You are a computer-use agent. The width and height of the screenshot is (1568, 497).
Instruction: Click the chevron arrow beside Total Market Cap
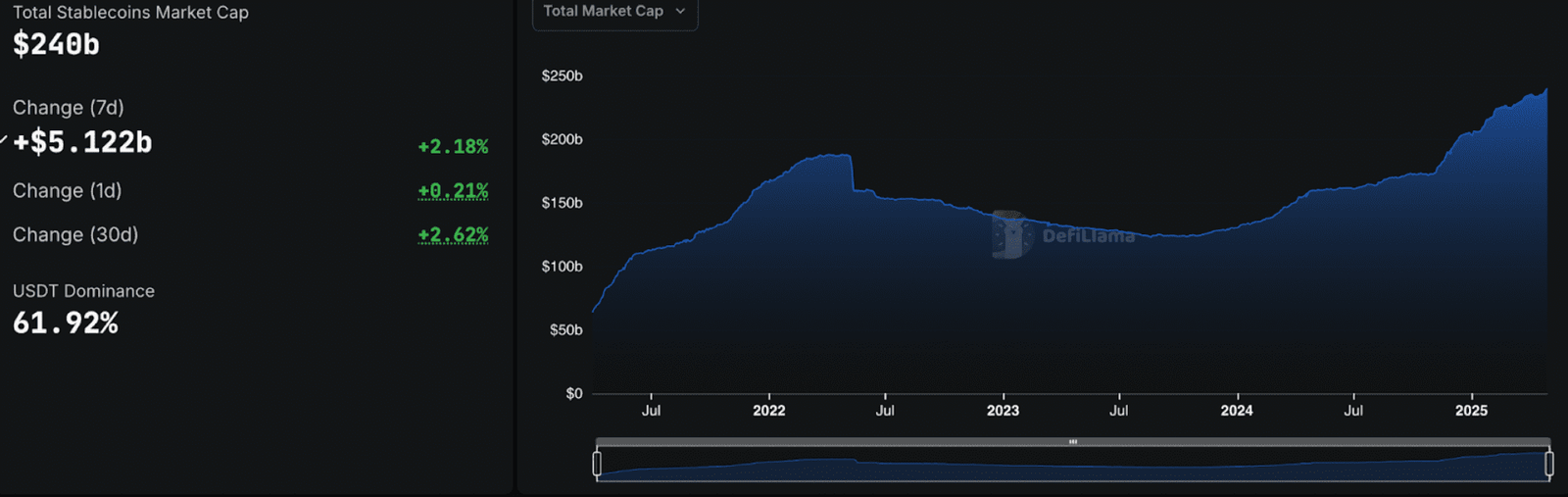click(x=680, y=12)
